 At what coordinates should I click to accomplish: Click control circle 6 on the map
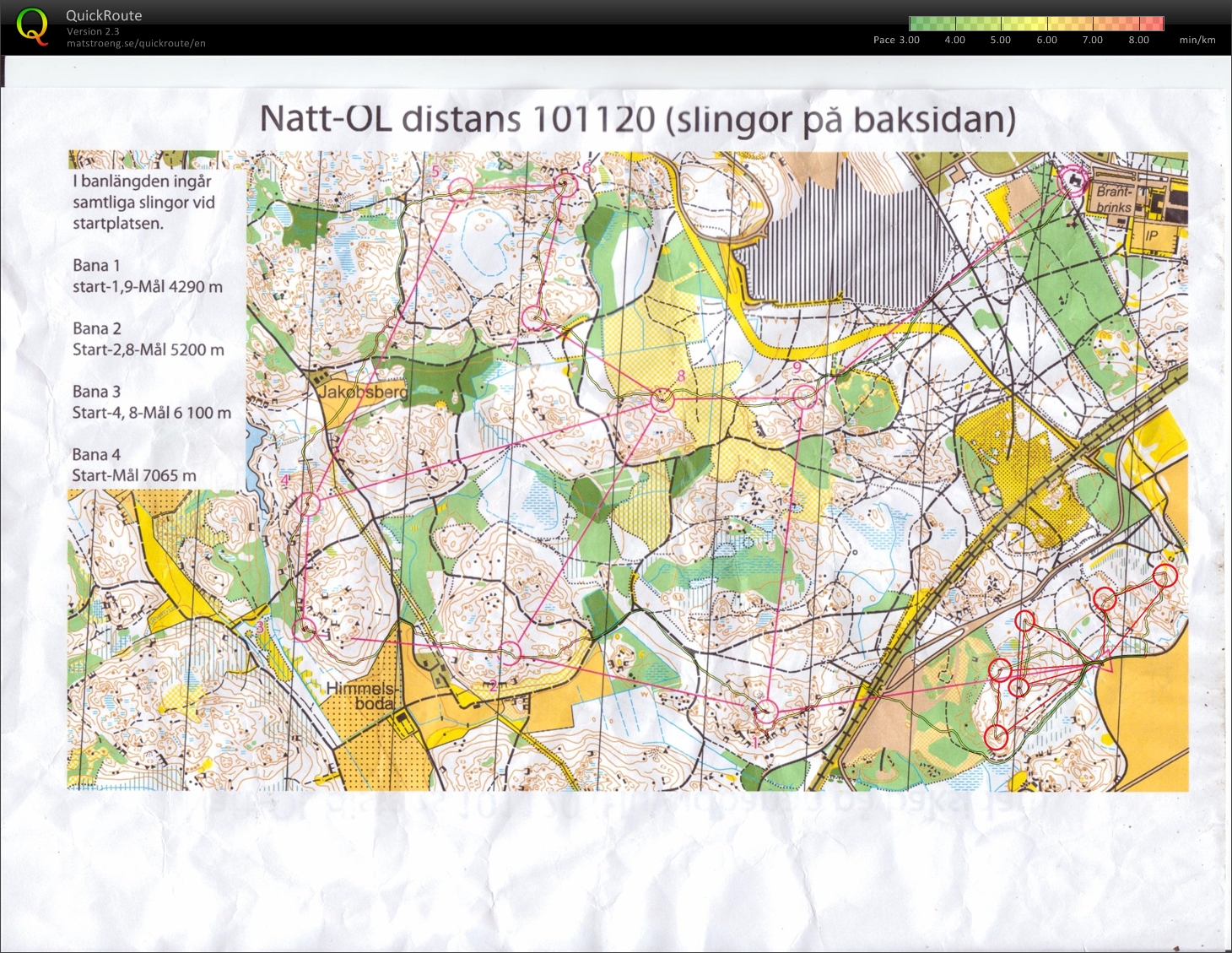click(565, 186)
